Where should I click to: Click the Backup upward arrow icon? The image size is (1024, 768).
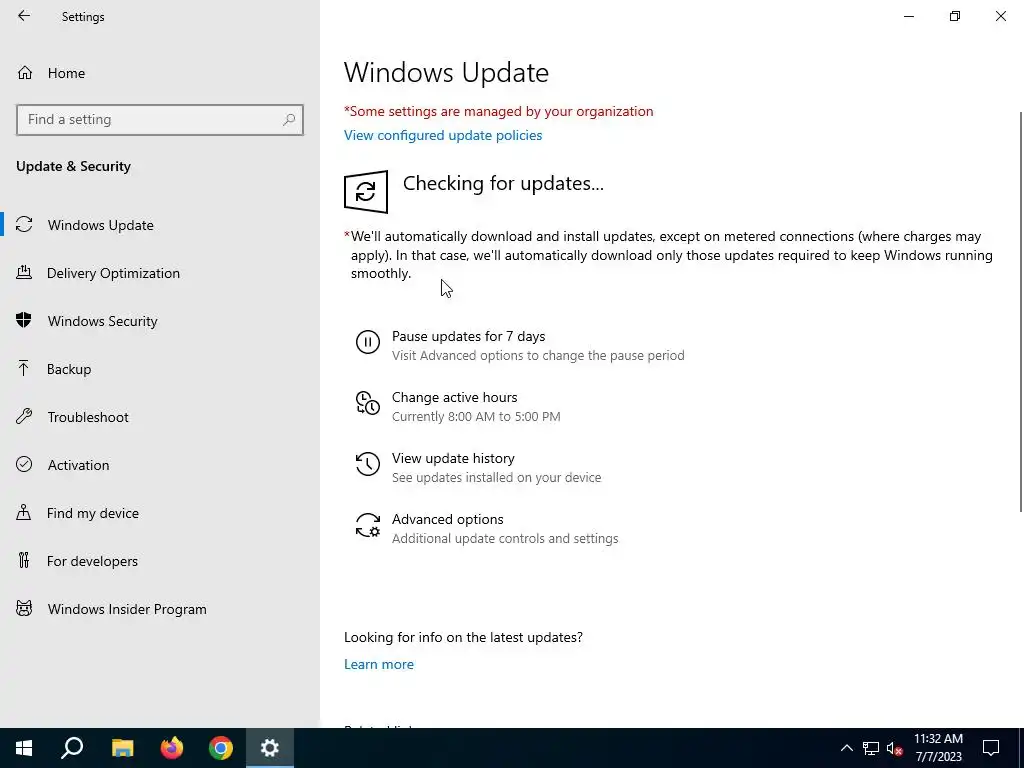(x=24, y=368)
